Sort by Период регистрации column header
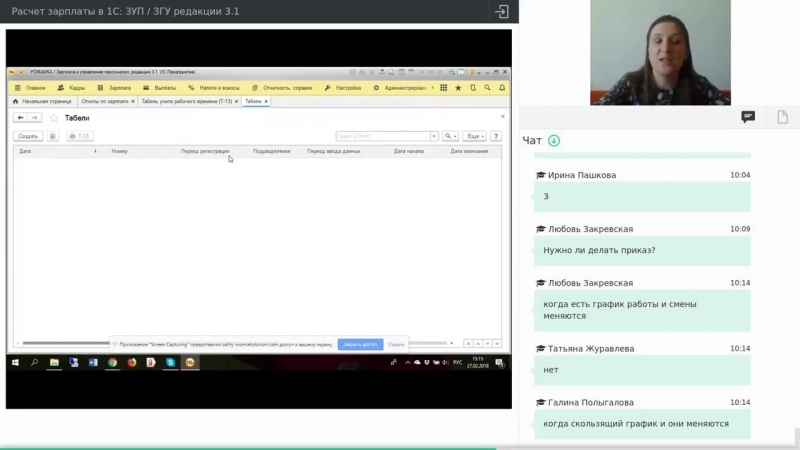Viewport: 800px width, 450px height. click(x=205, y=151)
